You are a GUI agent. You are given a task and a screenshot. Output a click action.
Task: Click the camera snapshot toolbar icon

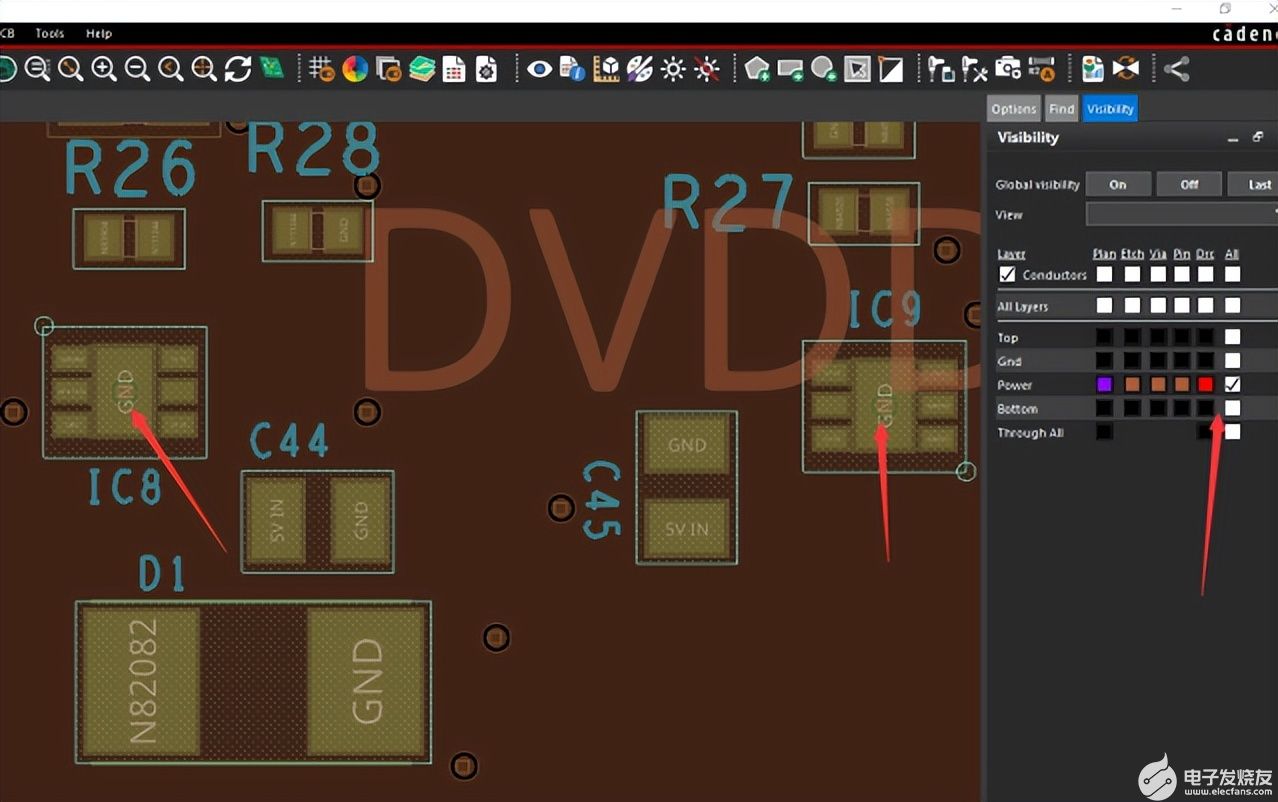1008,68
